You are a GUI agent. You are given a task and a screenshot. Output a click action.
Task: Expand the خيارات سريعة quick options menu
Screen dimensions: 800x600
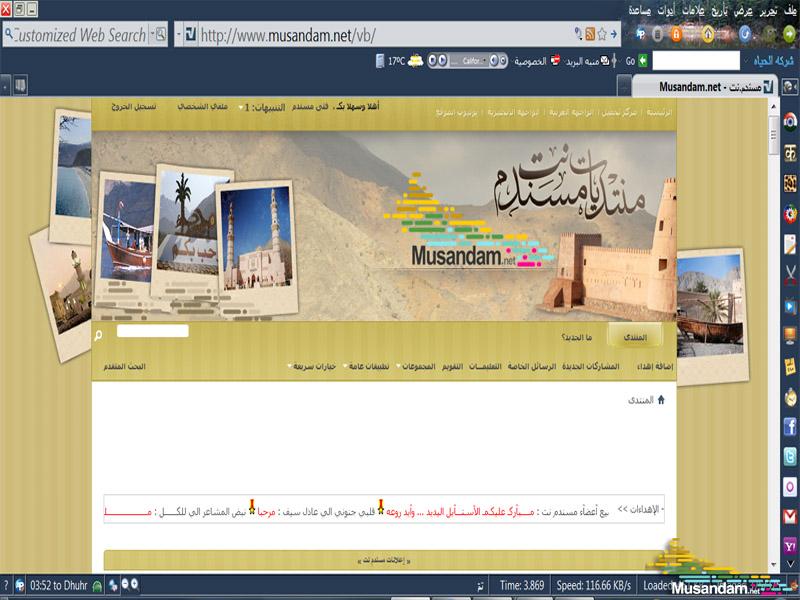click(x=289, y=366)
